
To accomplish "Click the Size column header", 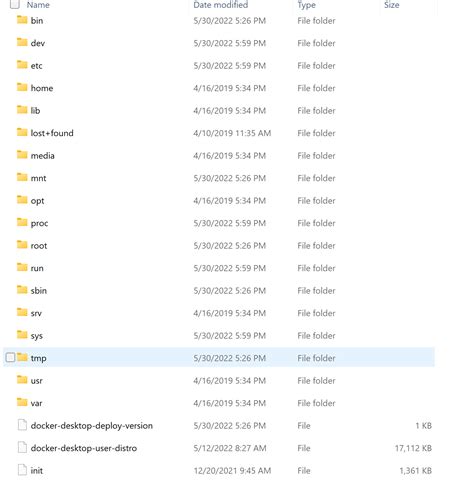I will coord(392,5).
